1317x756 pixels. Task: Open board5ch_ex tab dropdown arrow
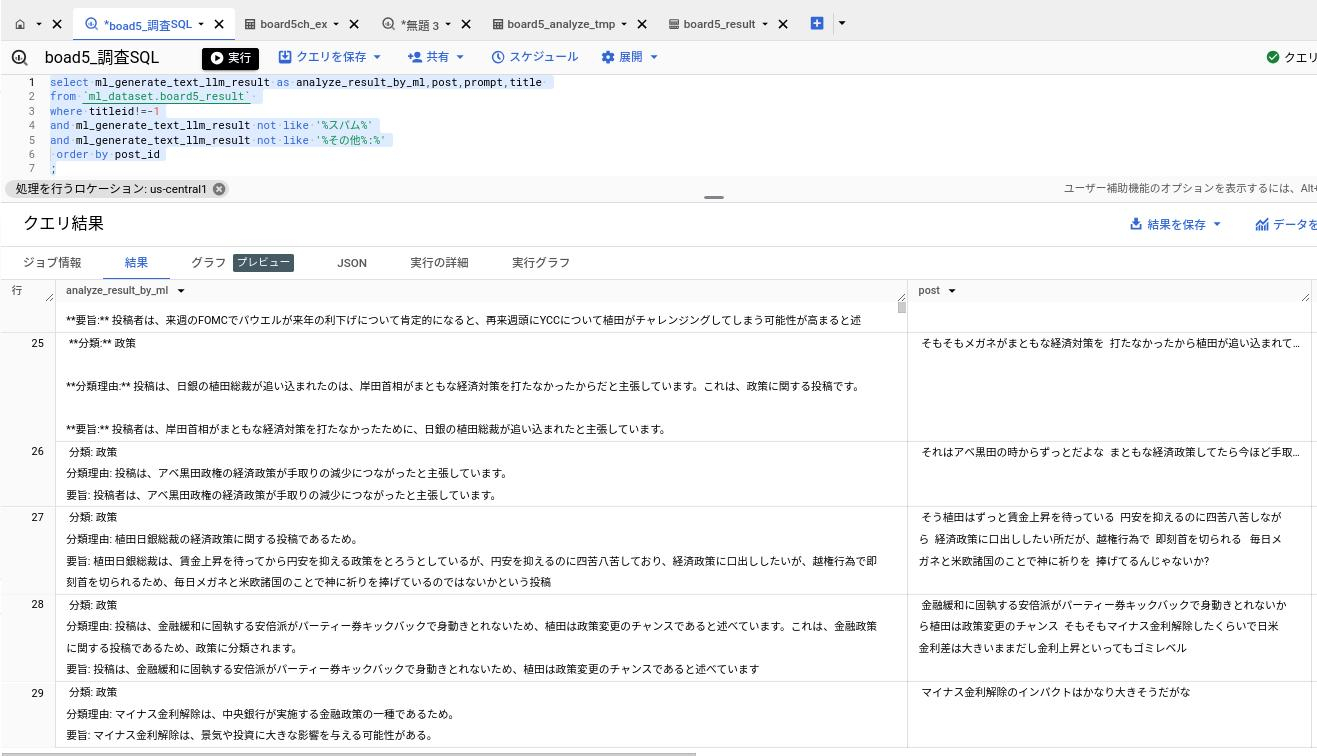(x=335, y=24)
